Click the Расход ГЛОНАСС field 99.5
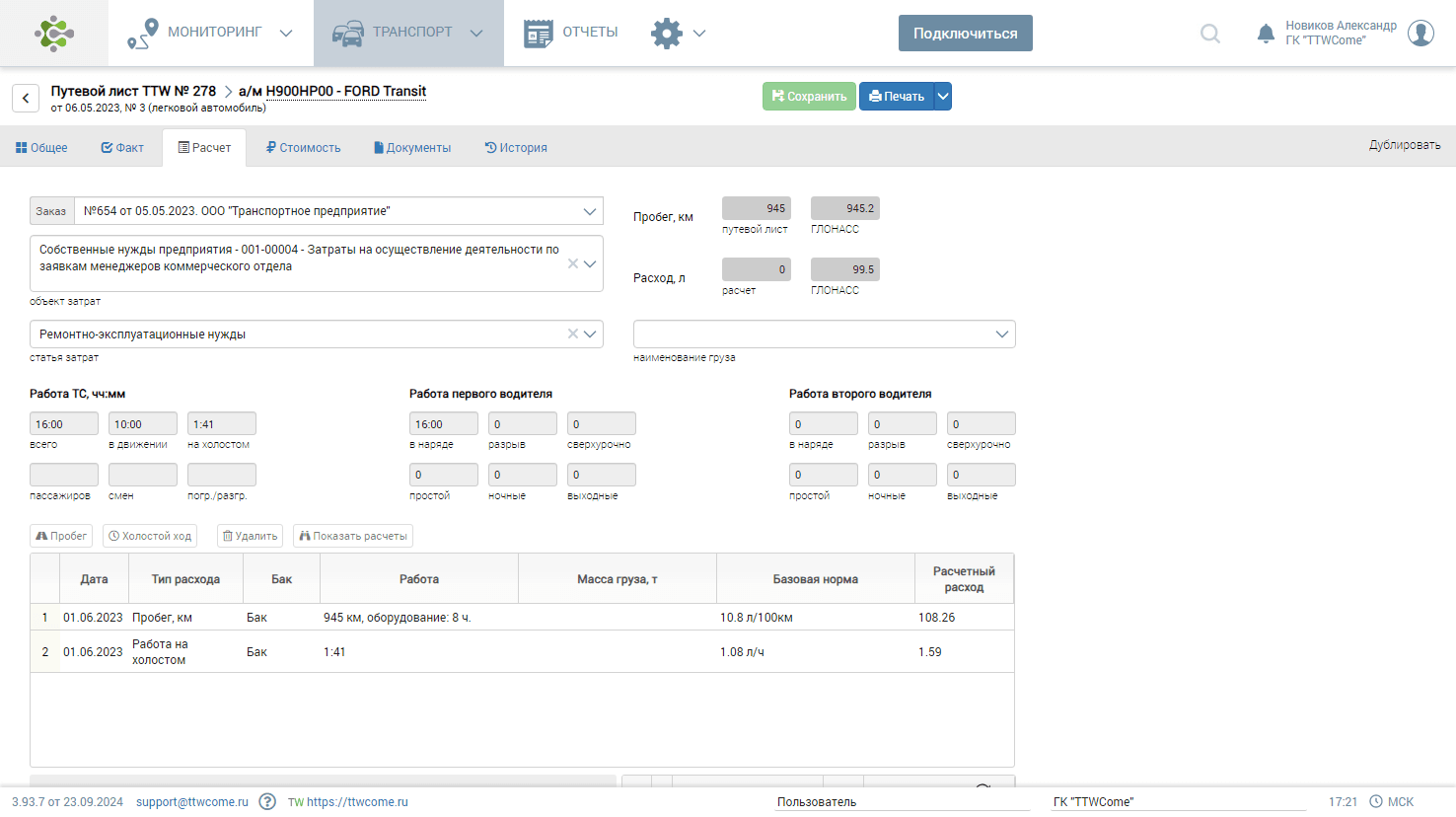The height and width of the screenshot is (817, 1456). pyautogui.click(x=845, y=269)
